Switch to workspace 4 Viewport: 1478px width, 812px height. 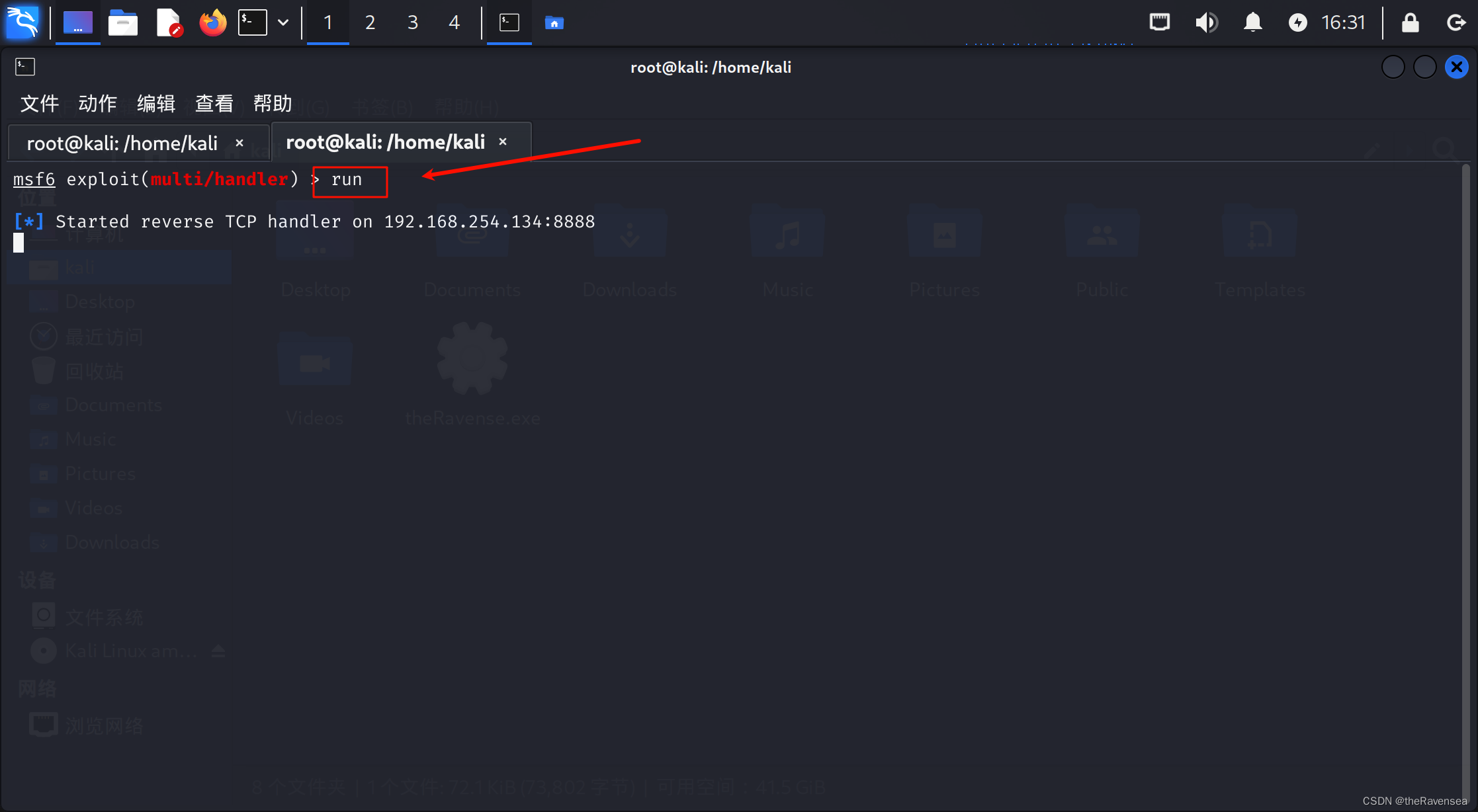[x=454, y=22]
